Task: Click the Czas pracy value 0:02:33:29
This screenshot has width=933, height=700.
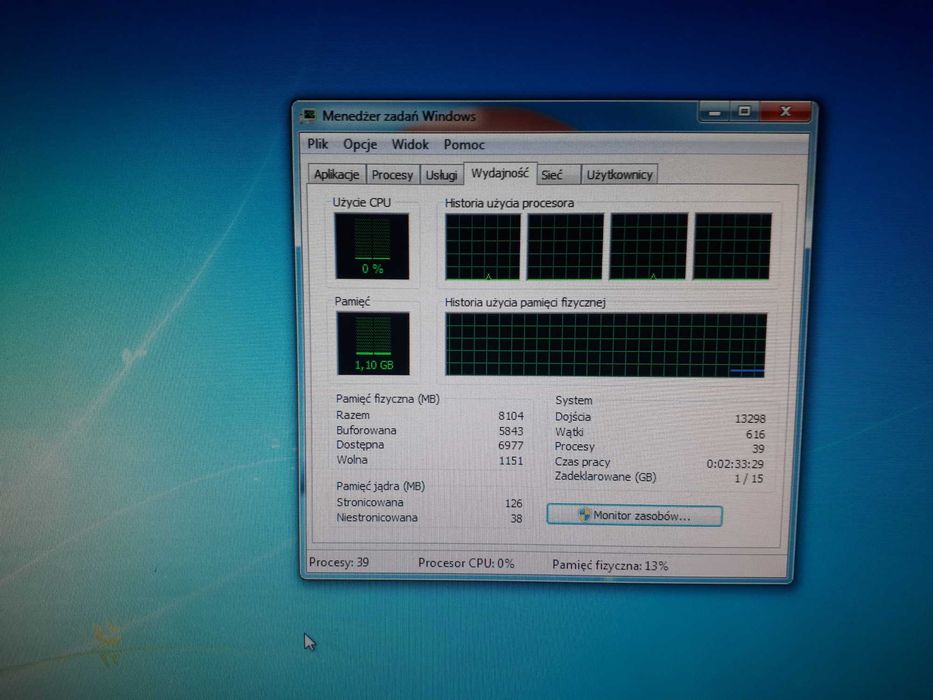Action: [x=735, y=464]
